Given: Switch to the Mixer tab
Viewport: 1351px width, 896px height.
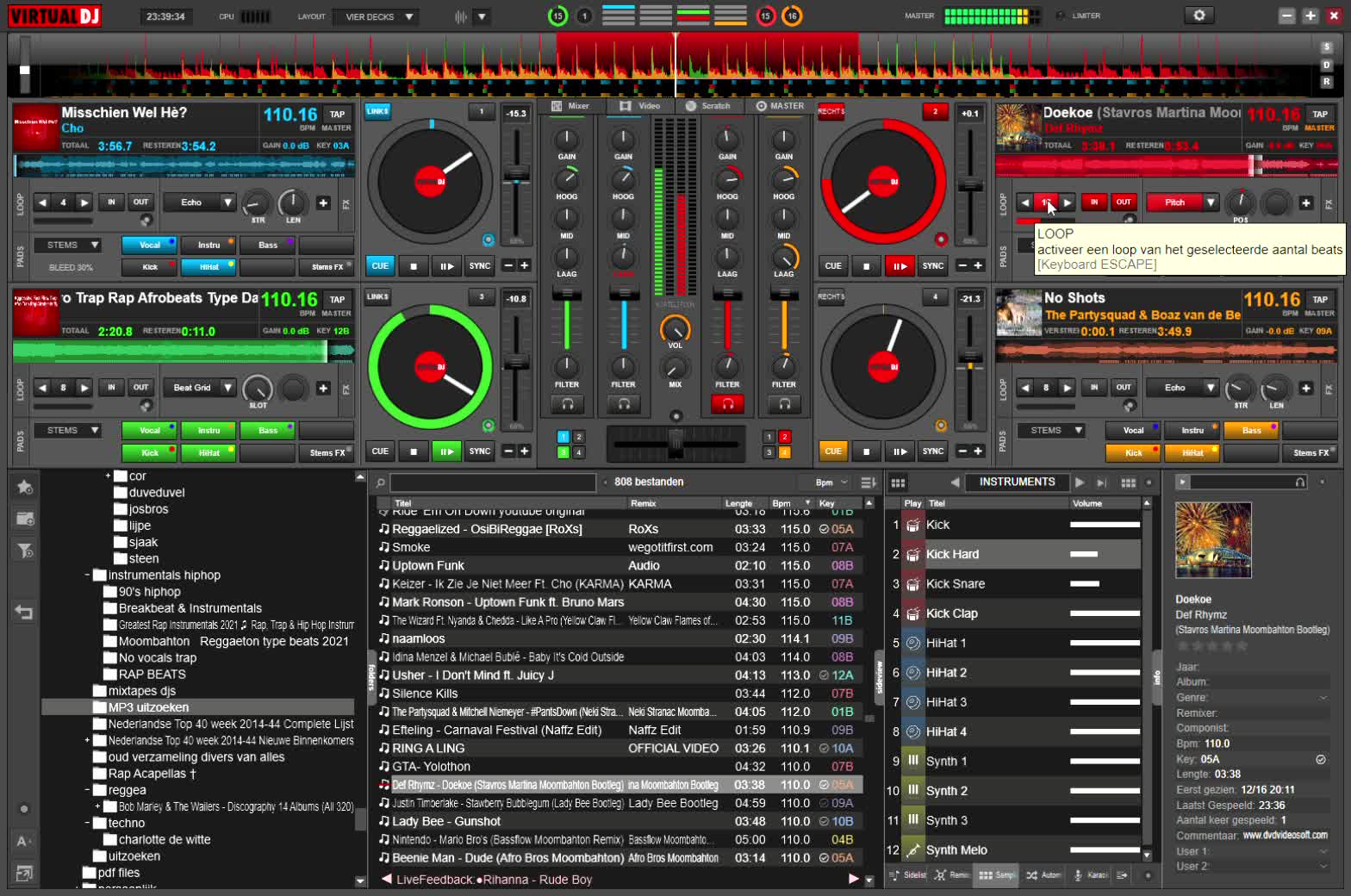Looking at the screenshot, I should click(570, 106).
